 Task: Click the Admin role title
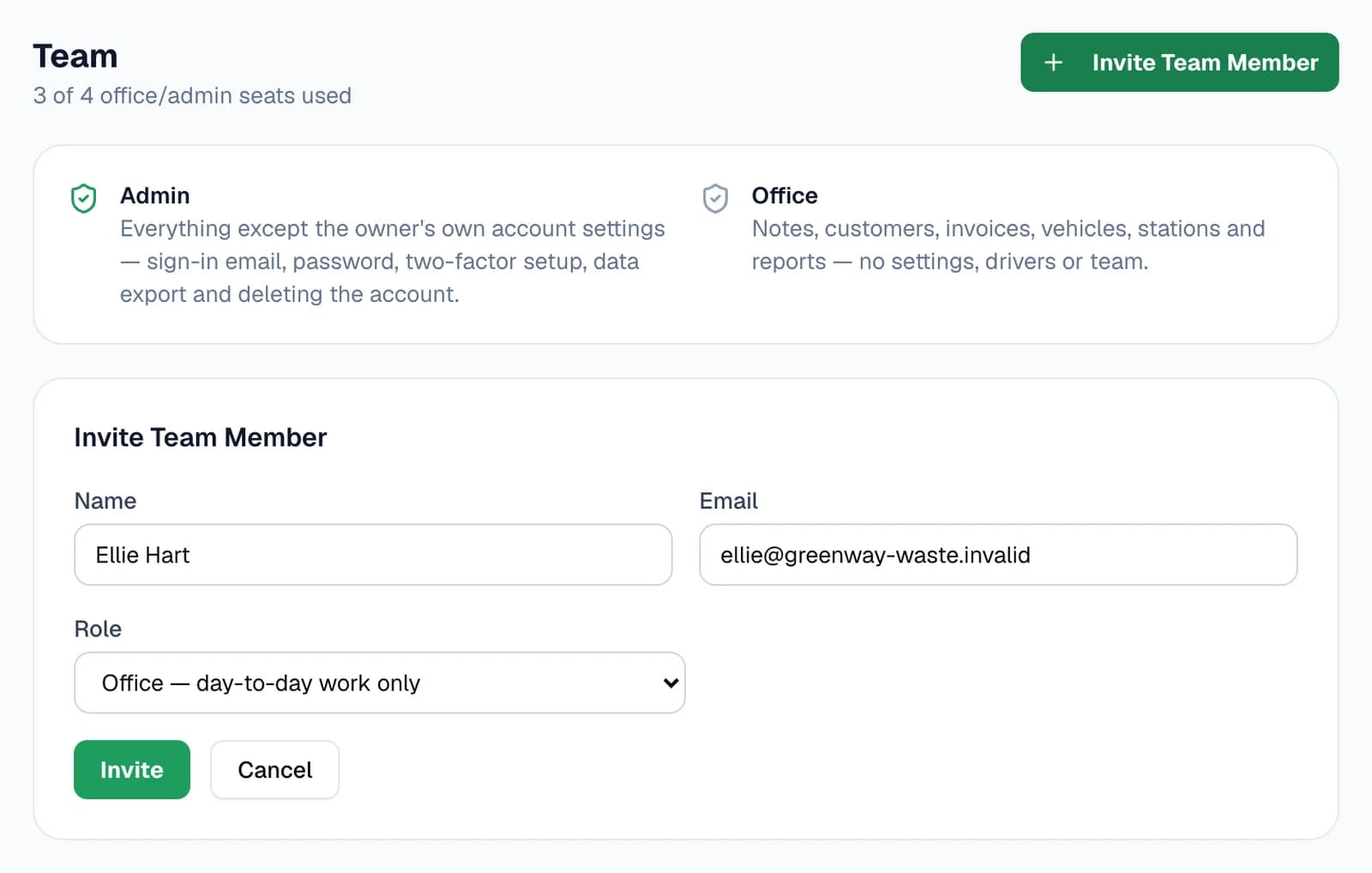point(155,196)
